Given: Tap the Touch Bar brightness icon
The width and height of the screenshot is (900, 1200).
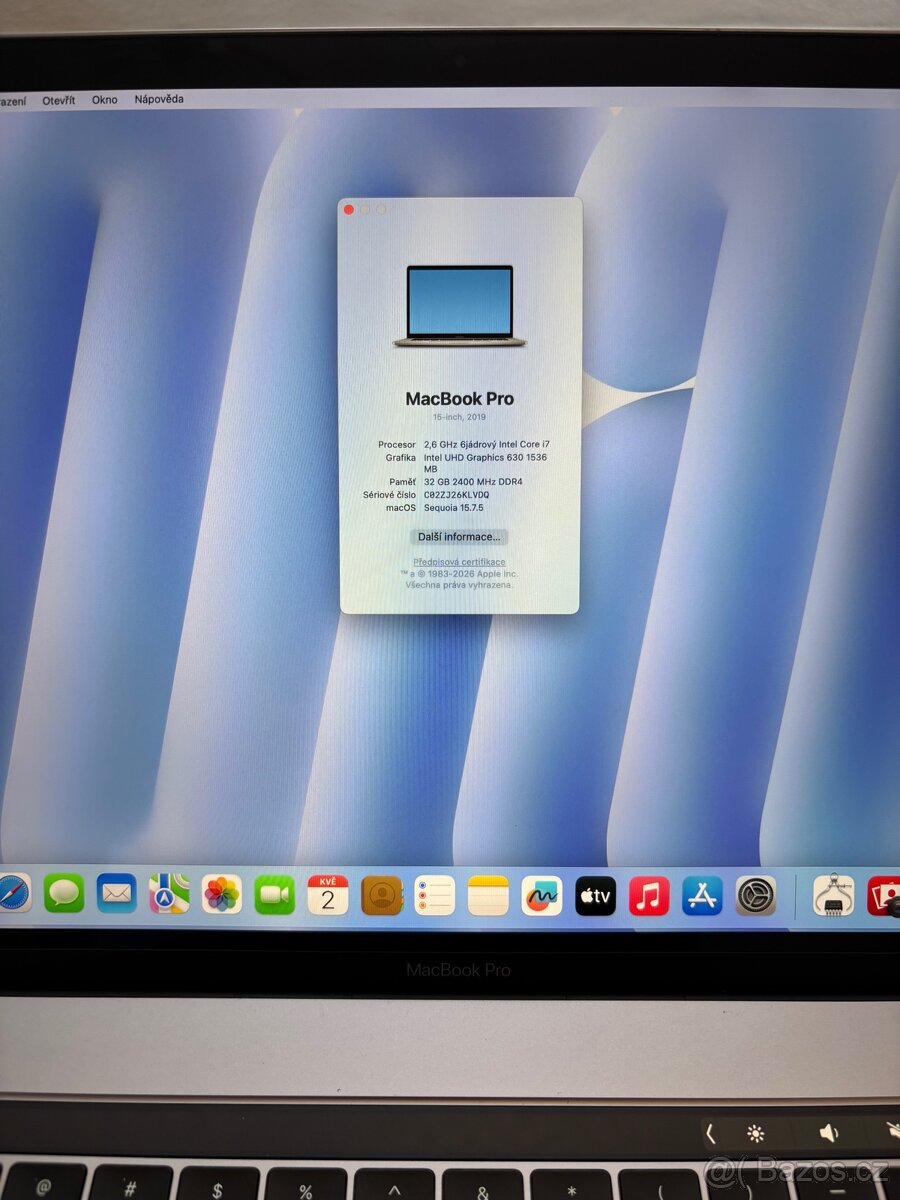Looking at the screenshot, I should point(756,1133).
